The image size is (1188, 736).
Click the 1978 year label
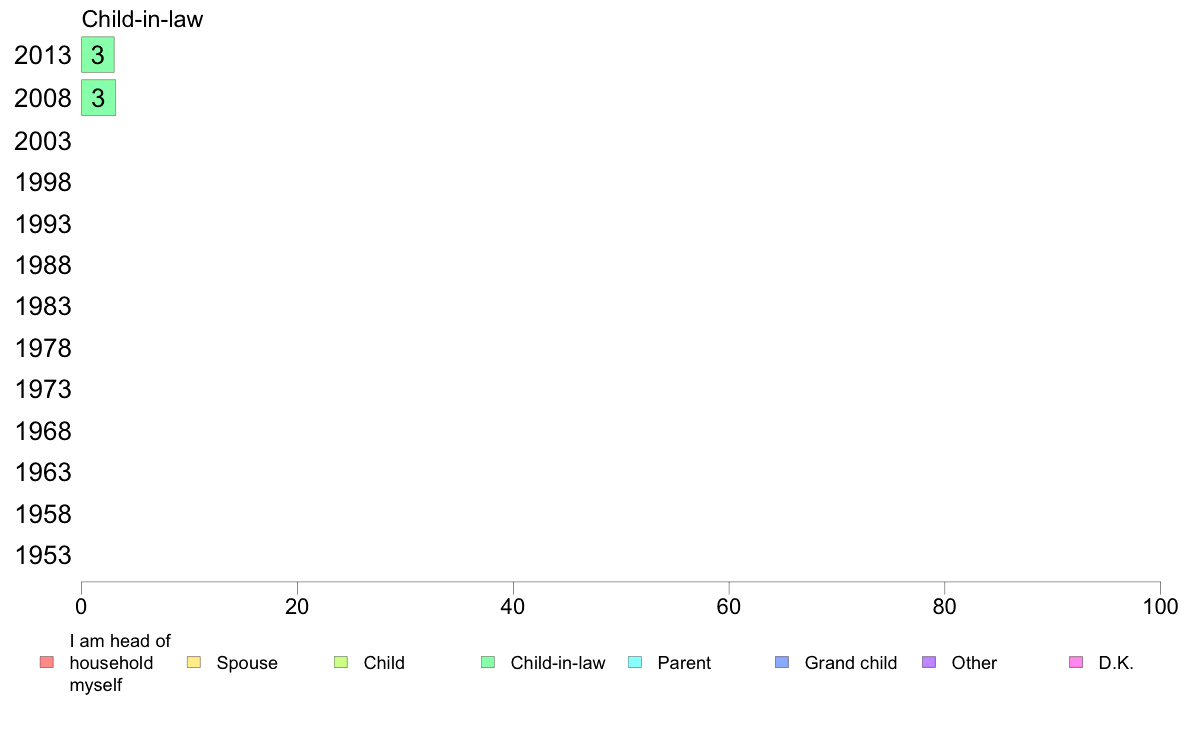(x=43, y=349)
